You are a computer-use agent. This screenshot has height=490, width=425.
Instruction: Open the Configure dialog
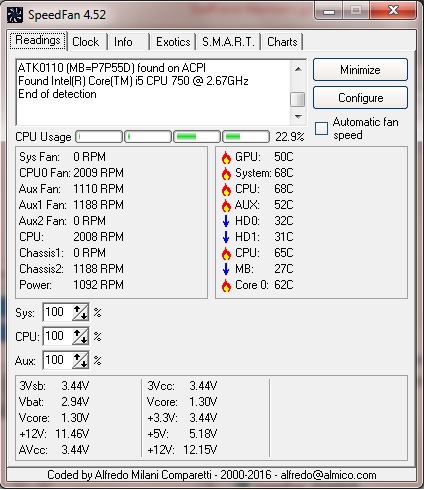coord(360,98)
